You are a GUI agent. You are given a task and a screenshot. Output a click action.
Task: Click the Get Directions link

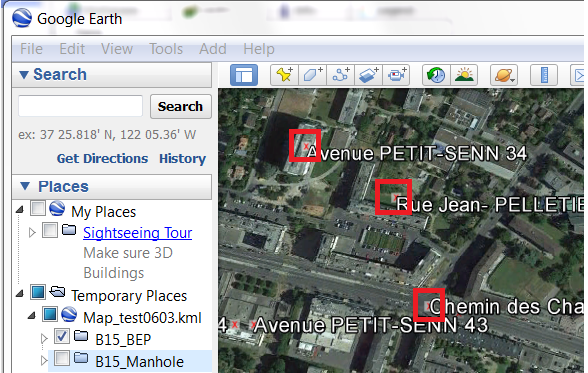click(x=102, y=159)
